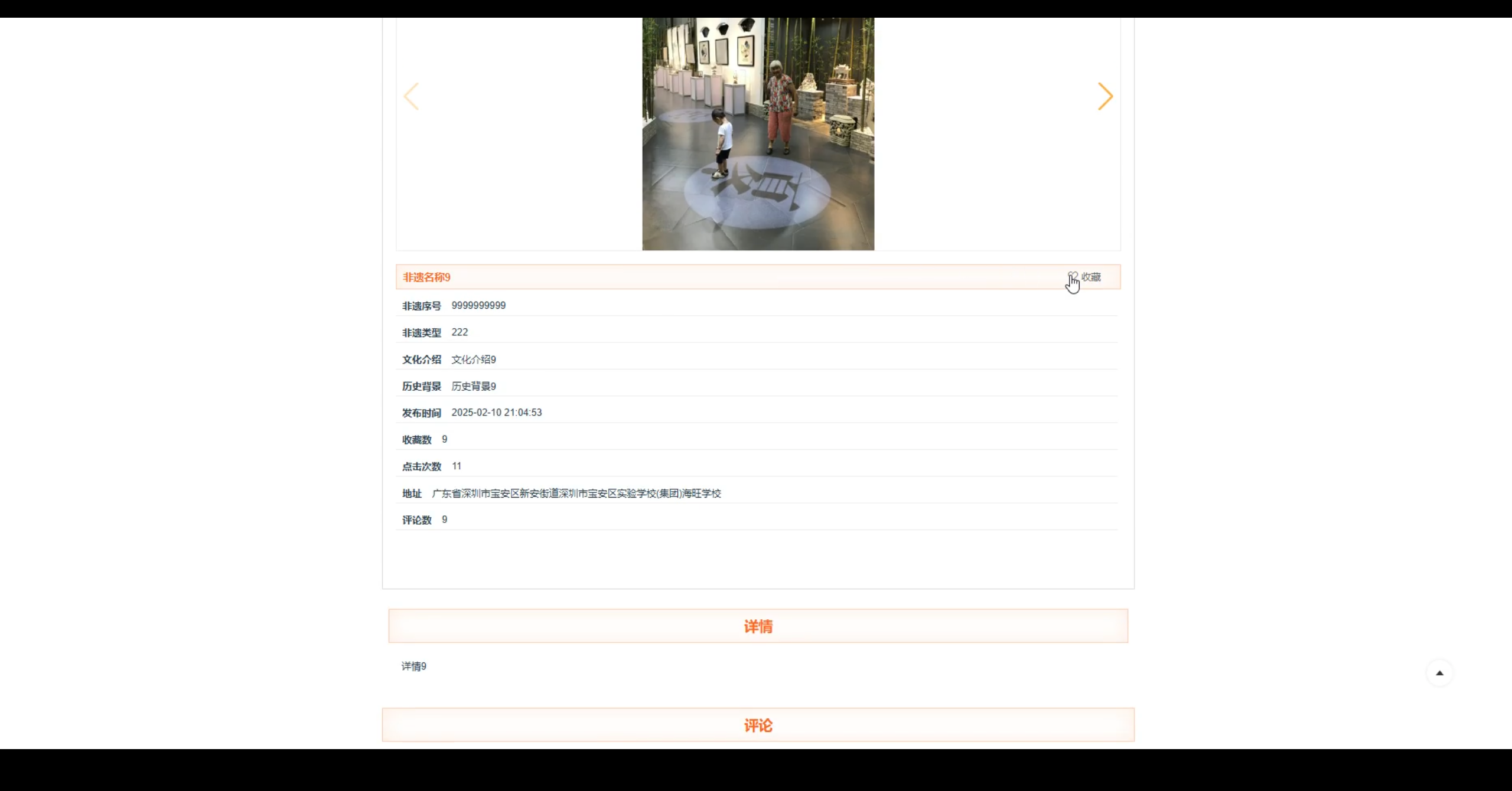
Task: Click the back-to-top arrow button
Action: click(x=1439, y=673)
